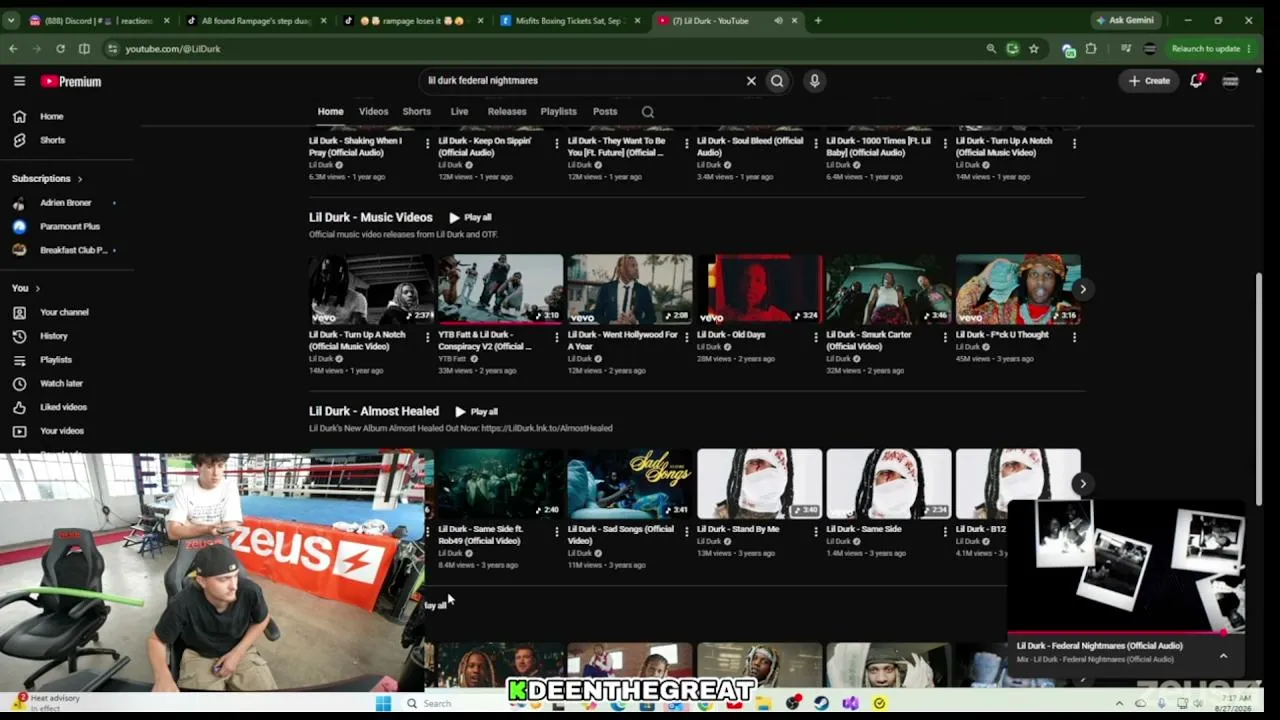Screen dimensions: 1280x720
Task: Switch to the channel Posts tab
Action: tap(605, 111)
